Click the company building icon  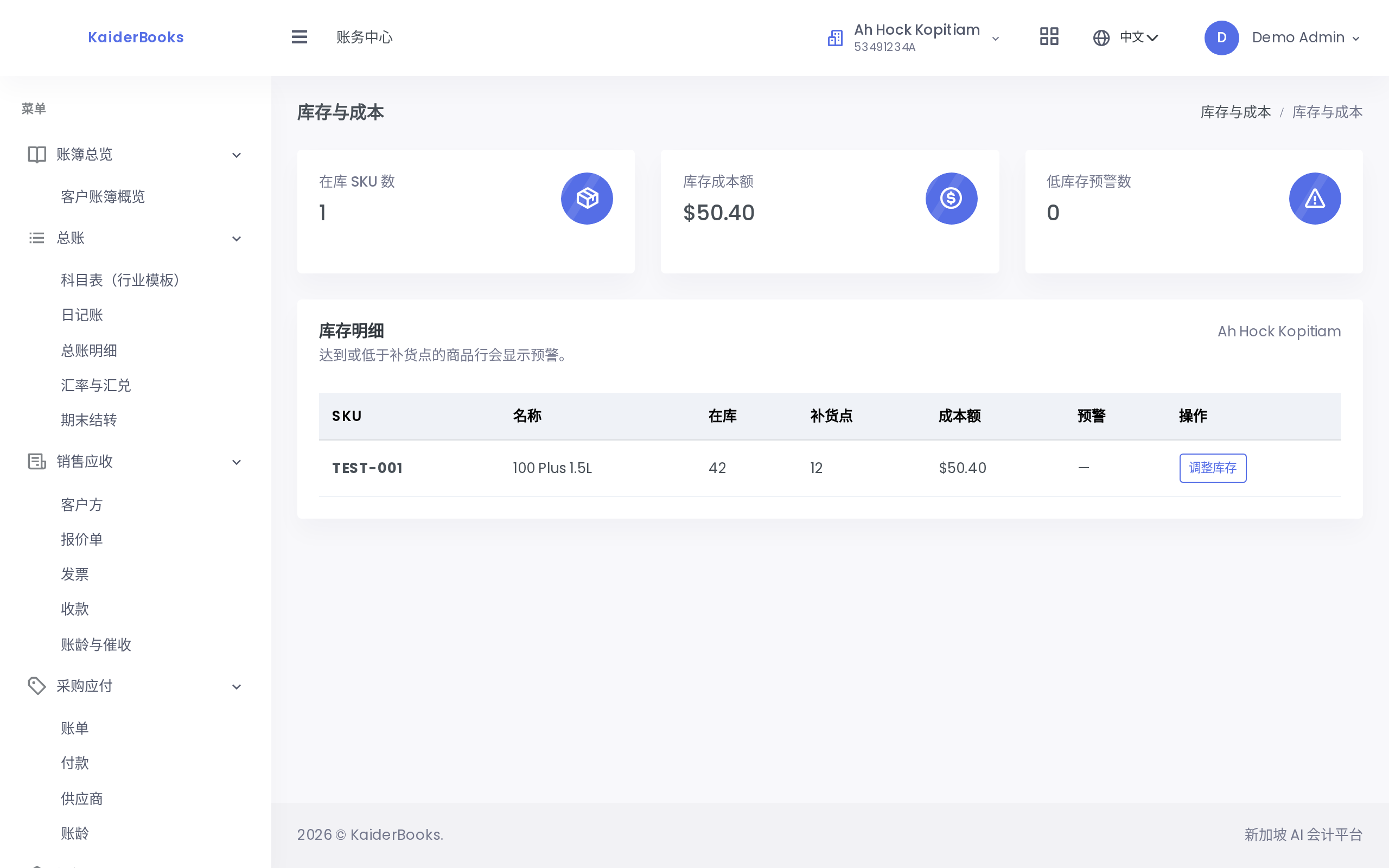point(835,38)
